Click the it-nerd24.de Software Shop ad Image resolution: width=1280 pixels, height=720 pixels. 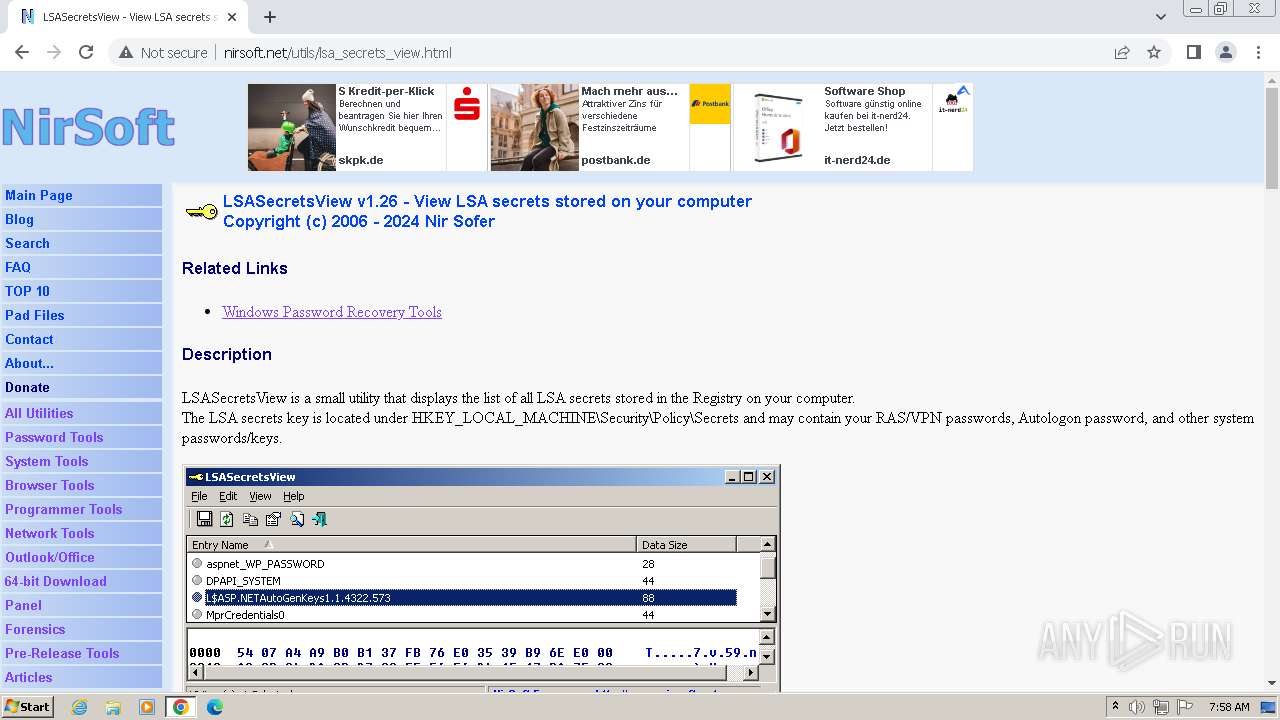tap(853, 127)
